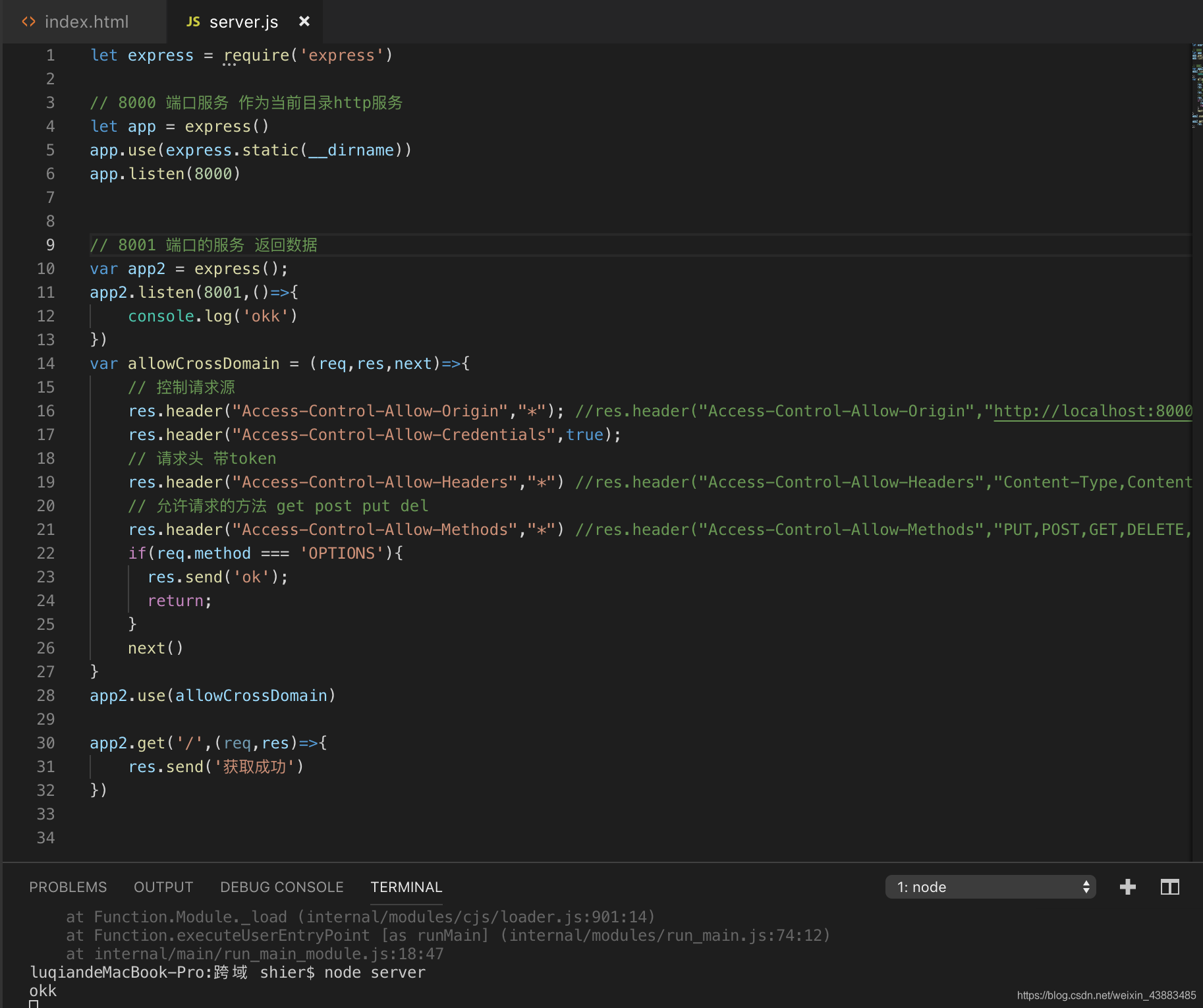Viewport: 1203px width, 1008px height.
Task: Click the comment '// 8000 端口服务' on line 3
Action: click(159, 103)
